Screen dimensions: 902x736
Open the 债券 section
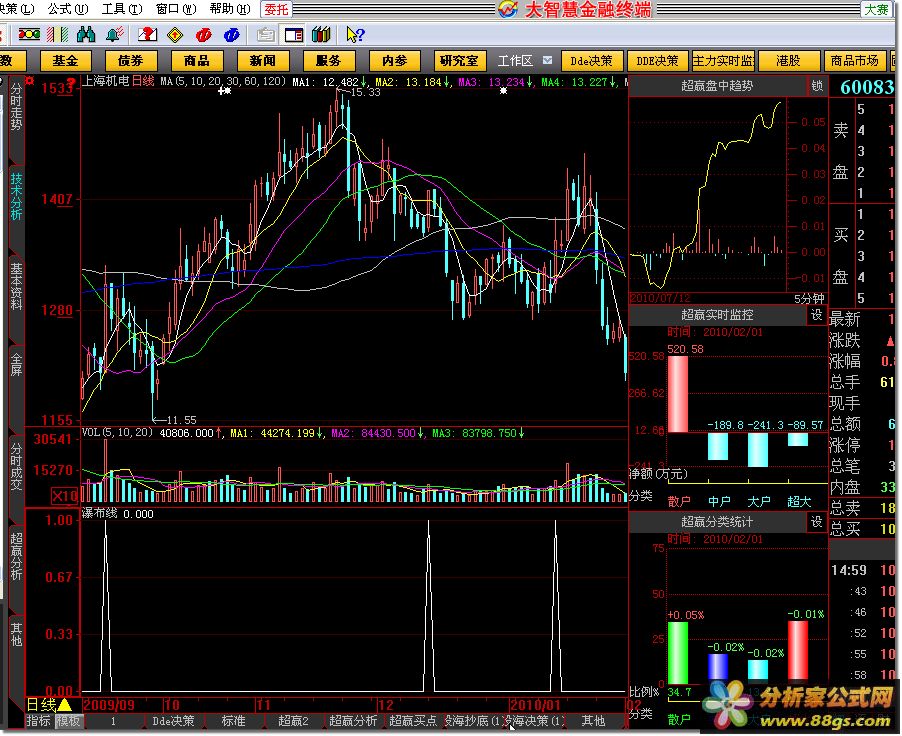point(131,60)
